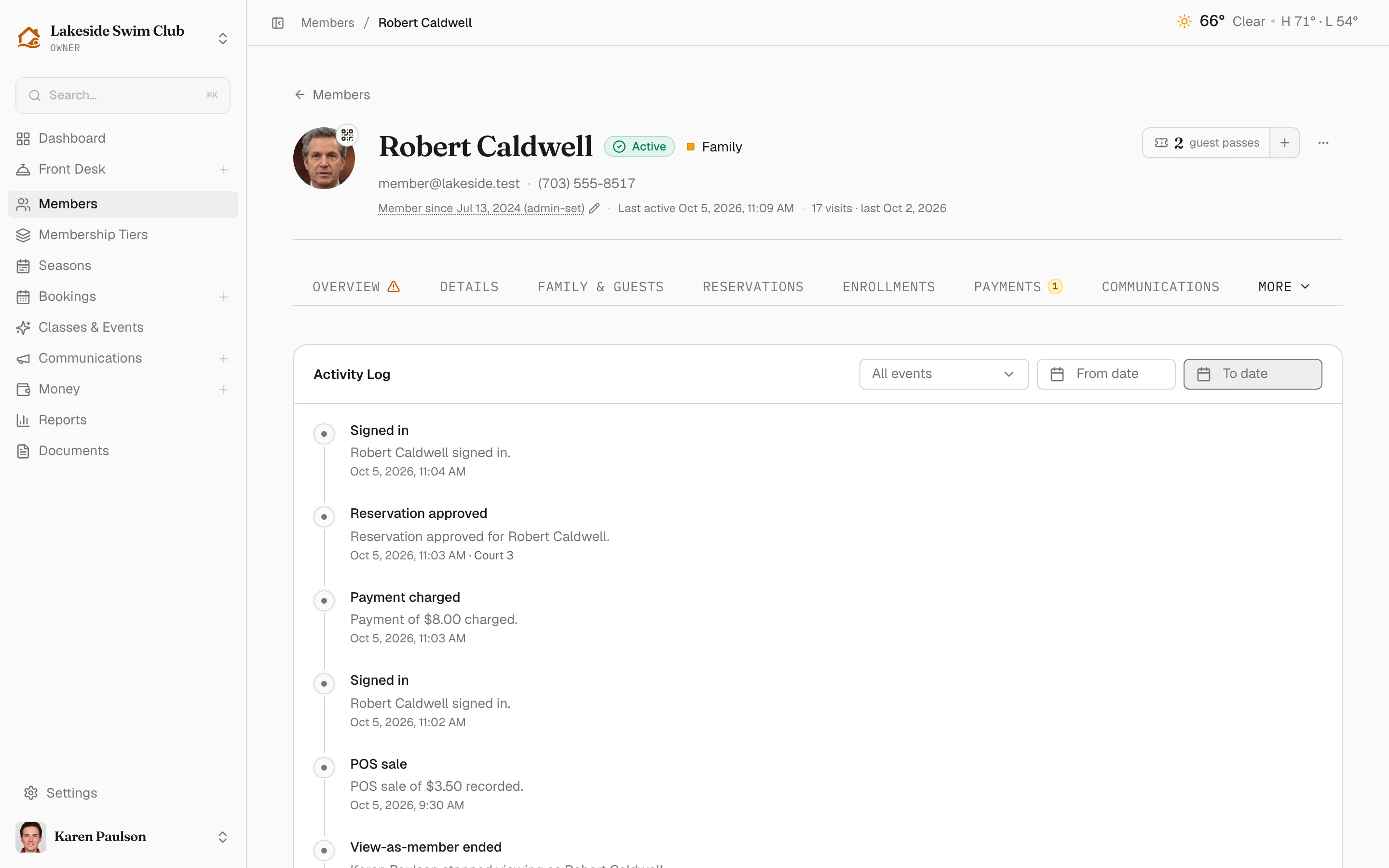Open the member QR code icon

347,135
